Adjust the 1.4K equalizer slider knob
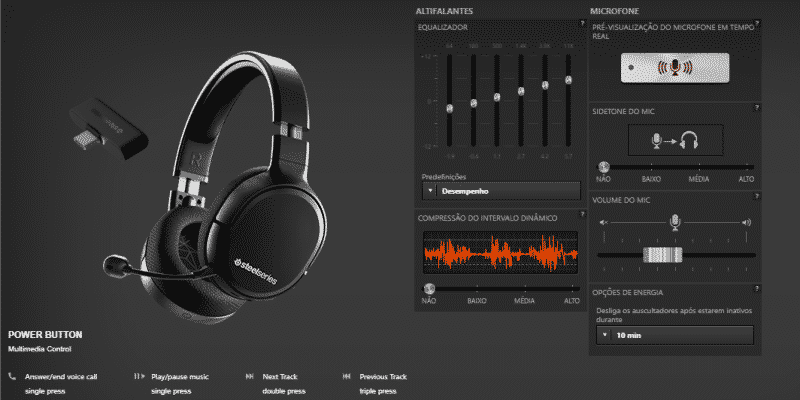The width and height of the screenshot is (800, 400). click(521, 91)
